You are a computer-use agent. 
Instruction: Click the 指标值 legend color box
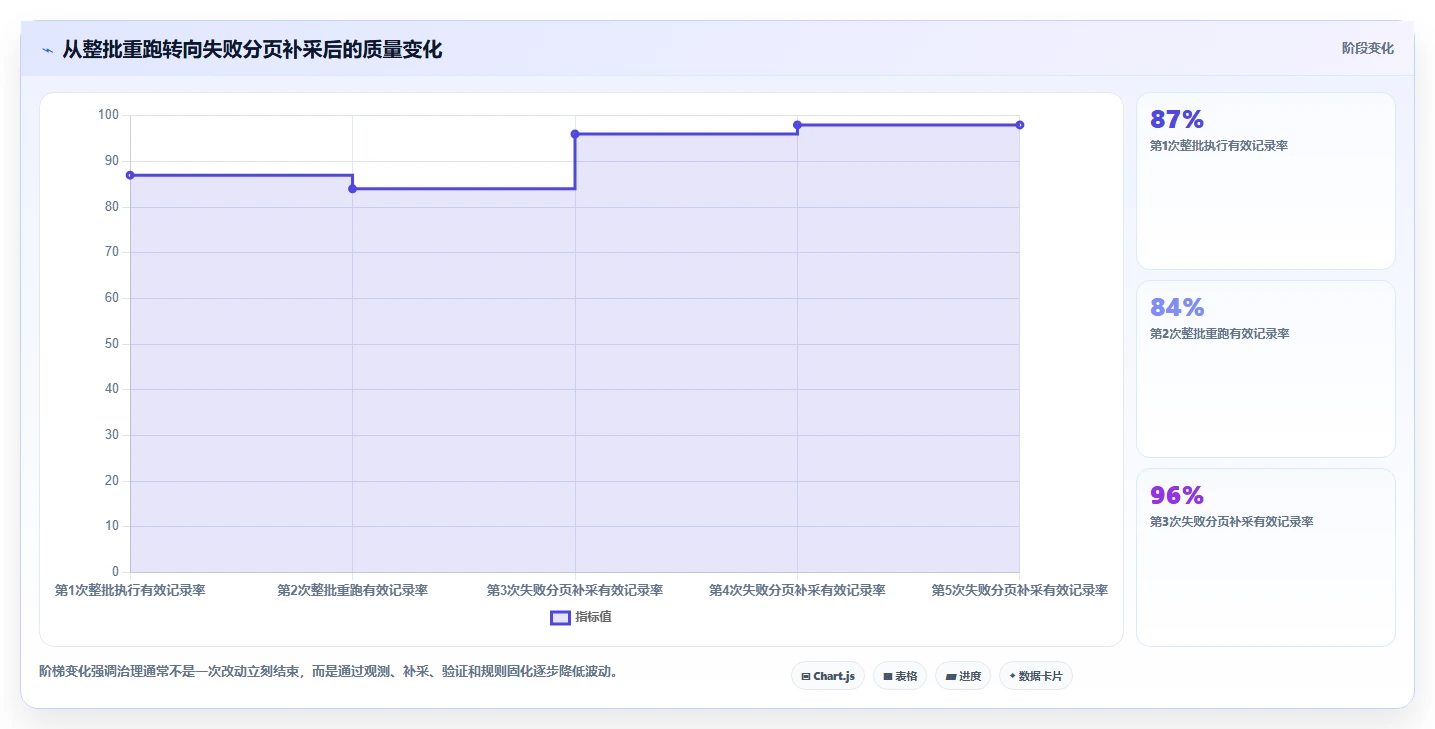[x=560, y=617]
